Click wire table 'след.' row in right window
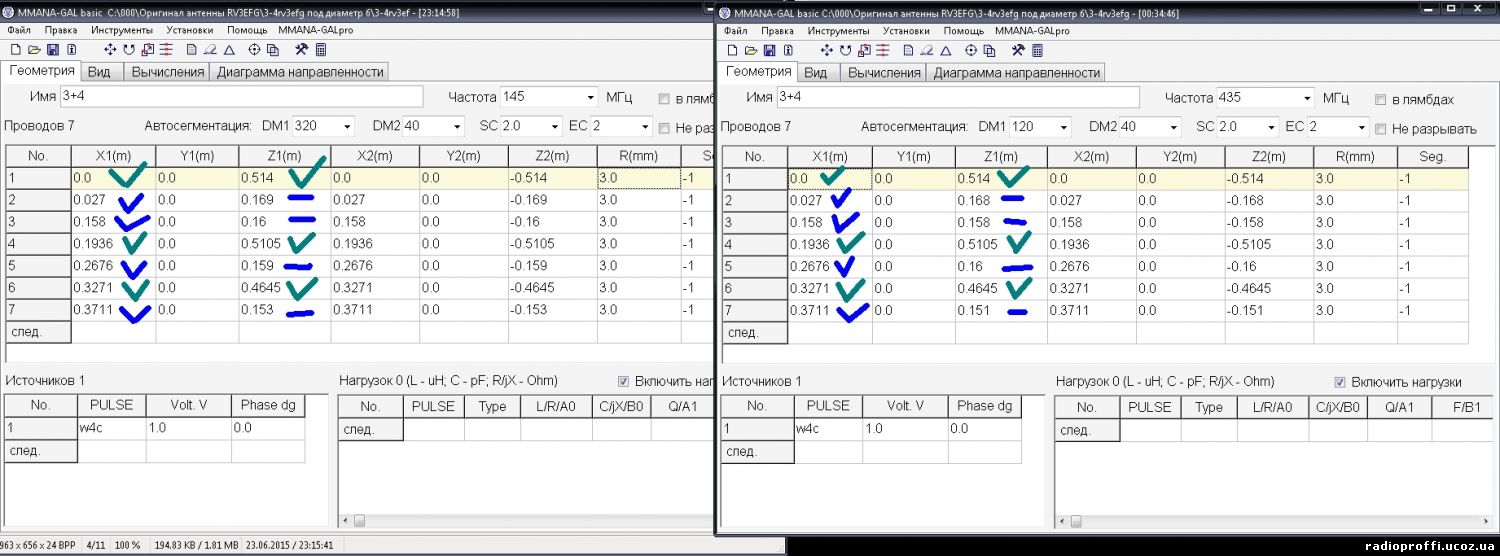The image size is (1500, 556). tap(1095, 332)
